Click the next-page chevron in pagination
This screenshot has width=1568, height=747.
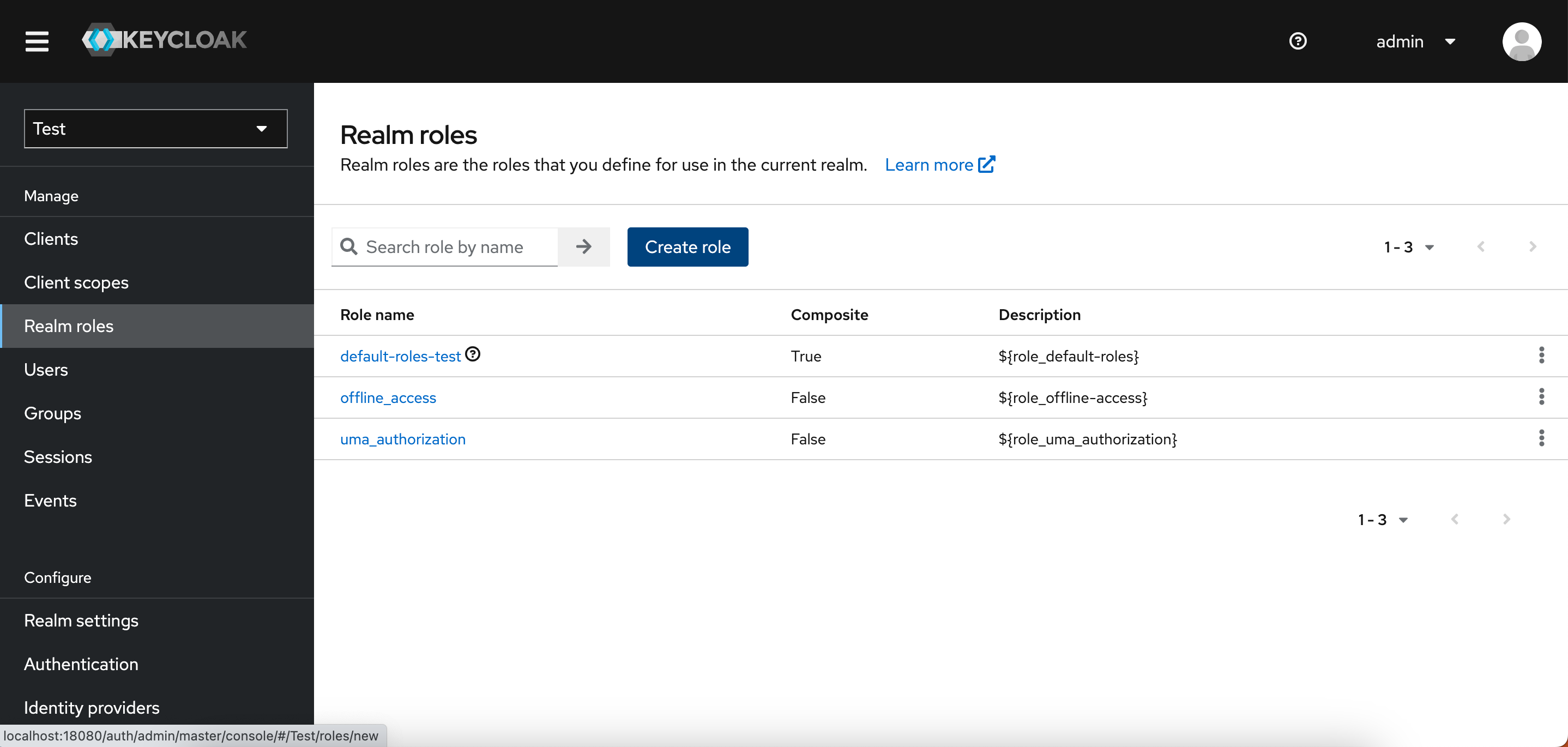[x=1533, y=246]
